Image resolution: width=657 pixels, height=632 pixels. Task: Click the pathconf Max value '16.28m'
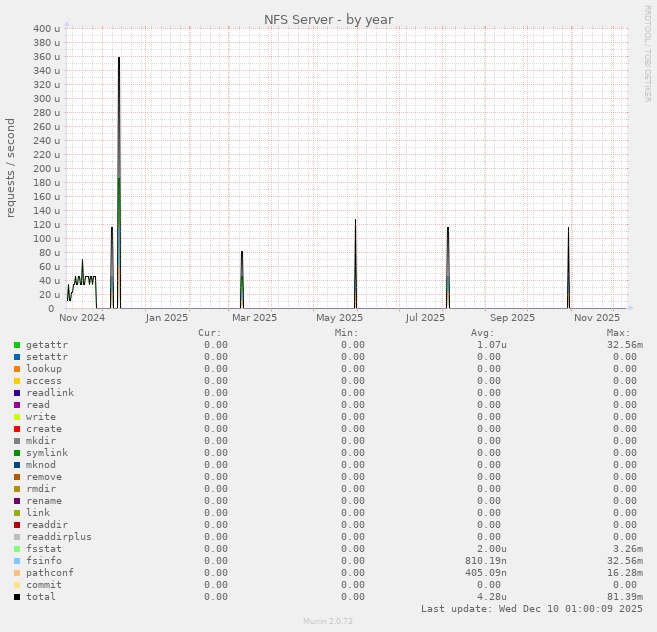click(x=625, y=573)
